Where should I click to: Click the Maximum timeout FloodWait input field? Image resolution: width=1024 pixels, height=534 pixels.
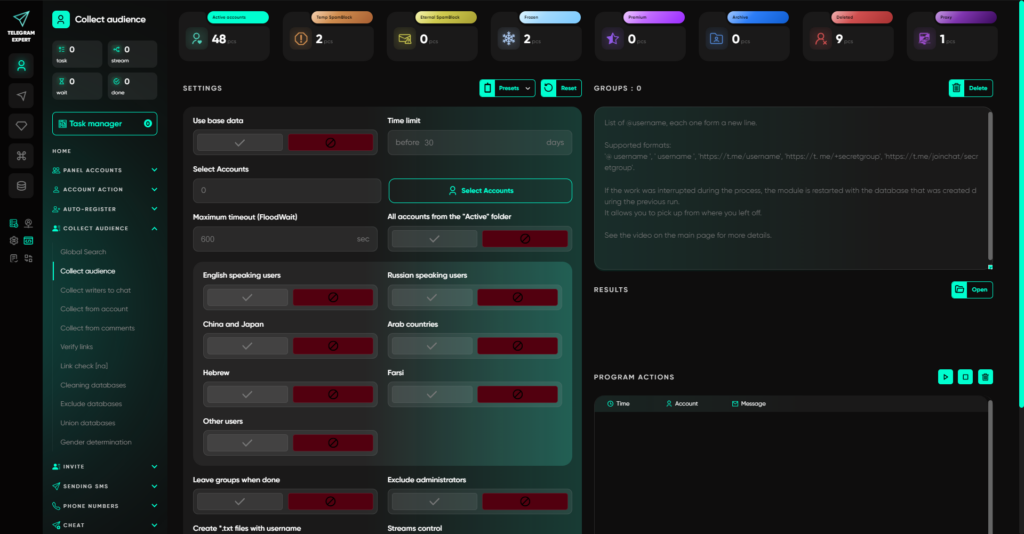click(x=275, y=239)
